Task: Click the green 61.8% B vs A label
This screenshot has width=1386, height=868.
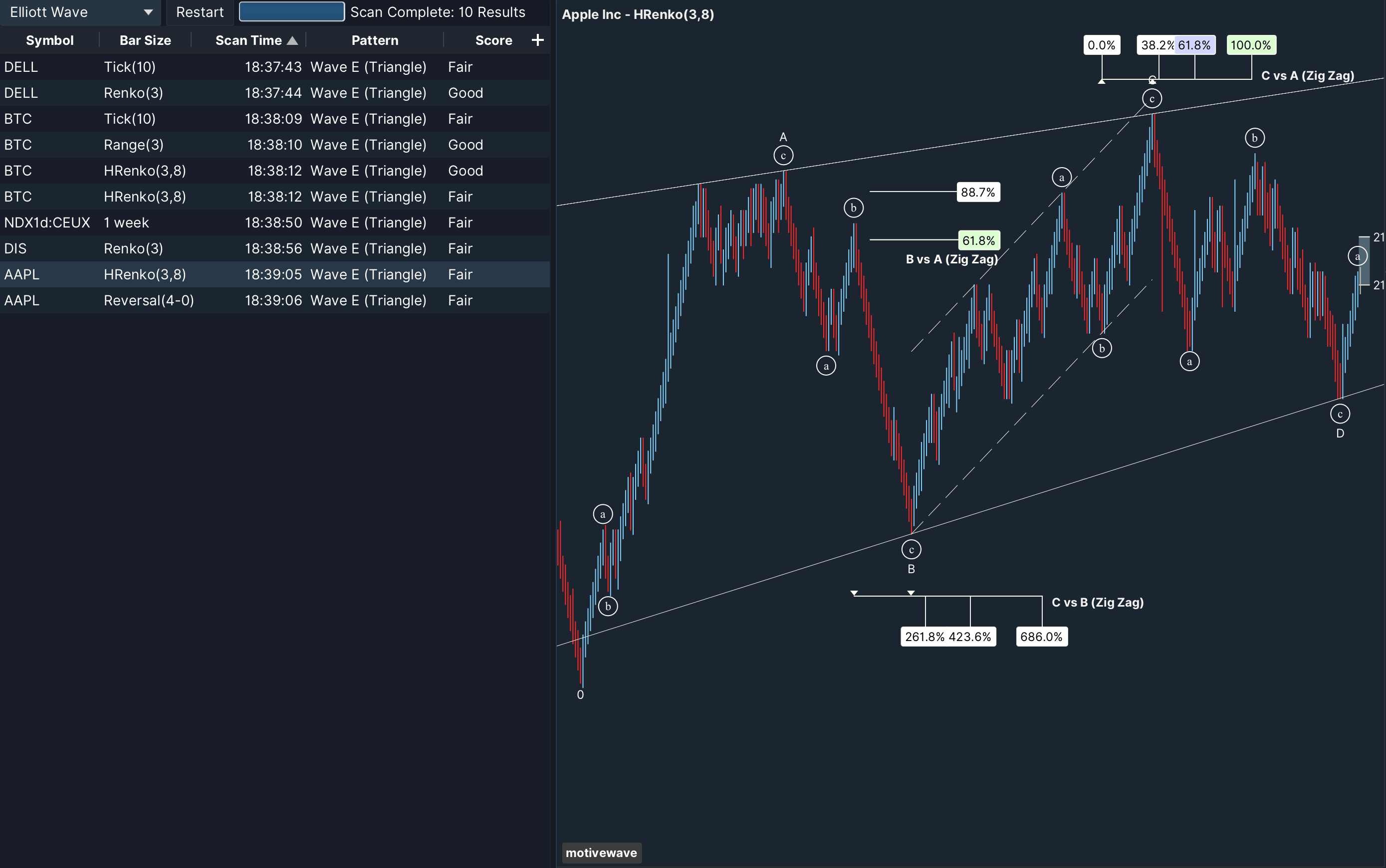Action: (978, 240)
